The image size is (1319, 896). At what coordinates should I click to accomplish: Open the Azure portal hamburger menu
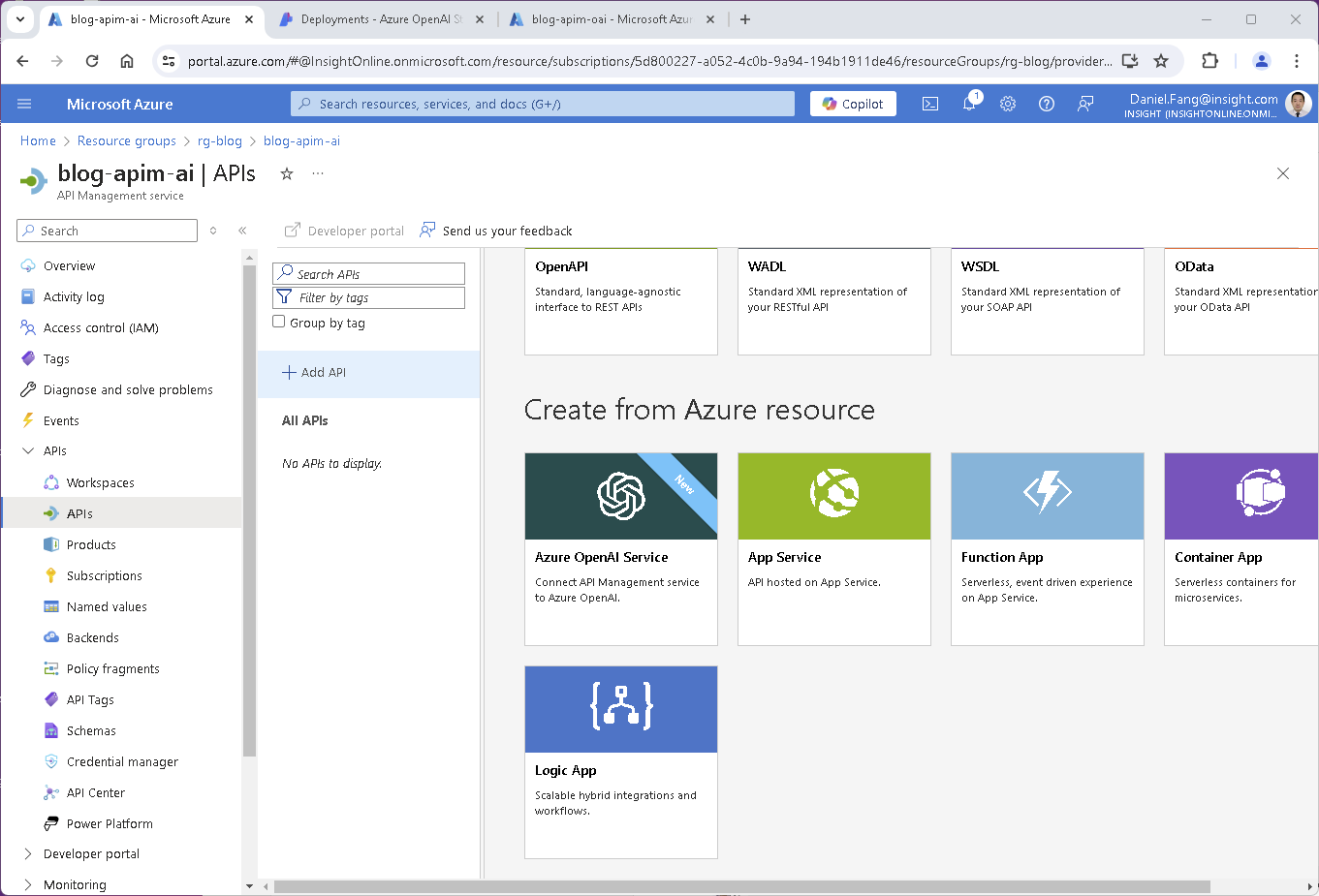[24, 104]
